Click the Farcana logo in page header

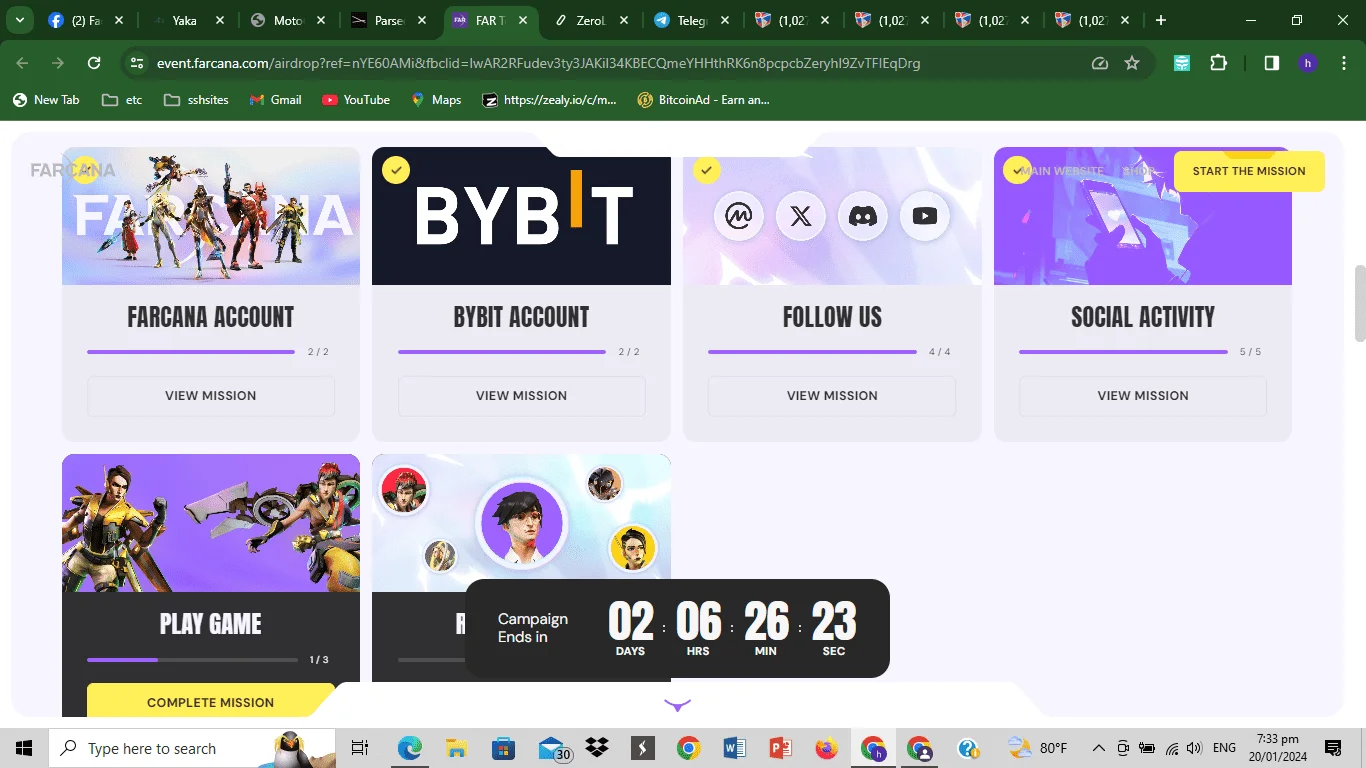coord(73,170)
